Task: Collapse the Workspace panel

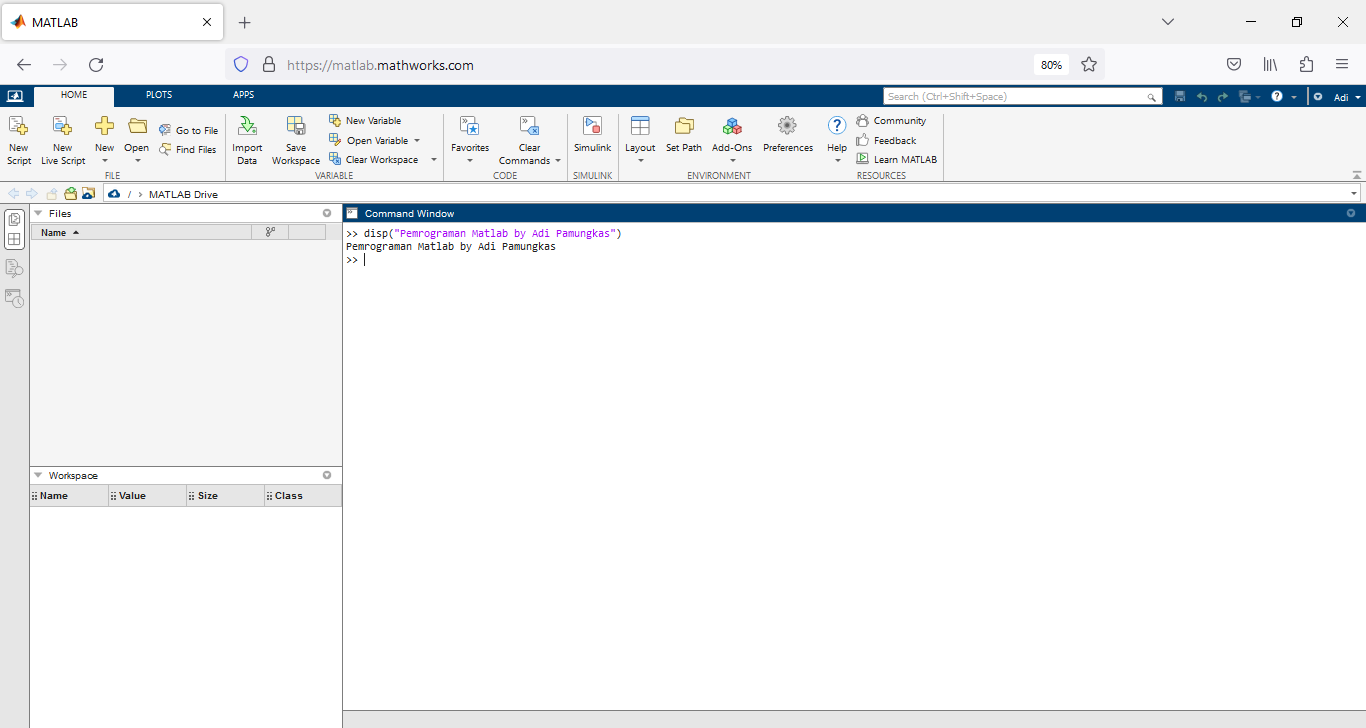Action: click(x=38, y=475)
